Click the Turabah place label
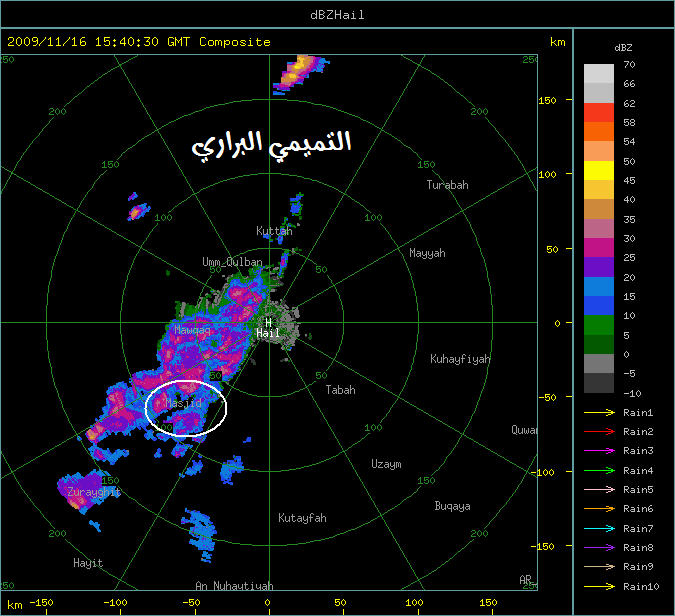The width and height of the screenshot is (675, 616). point(447,185)
